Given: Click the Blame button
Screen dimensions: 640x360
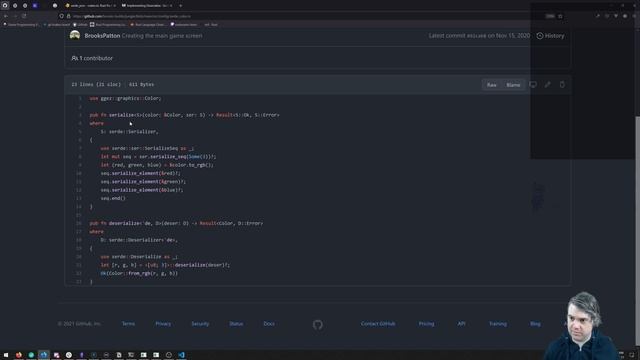Looking at the screenshot, I should point(513,85).
